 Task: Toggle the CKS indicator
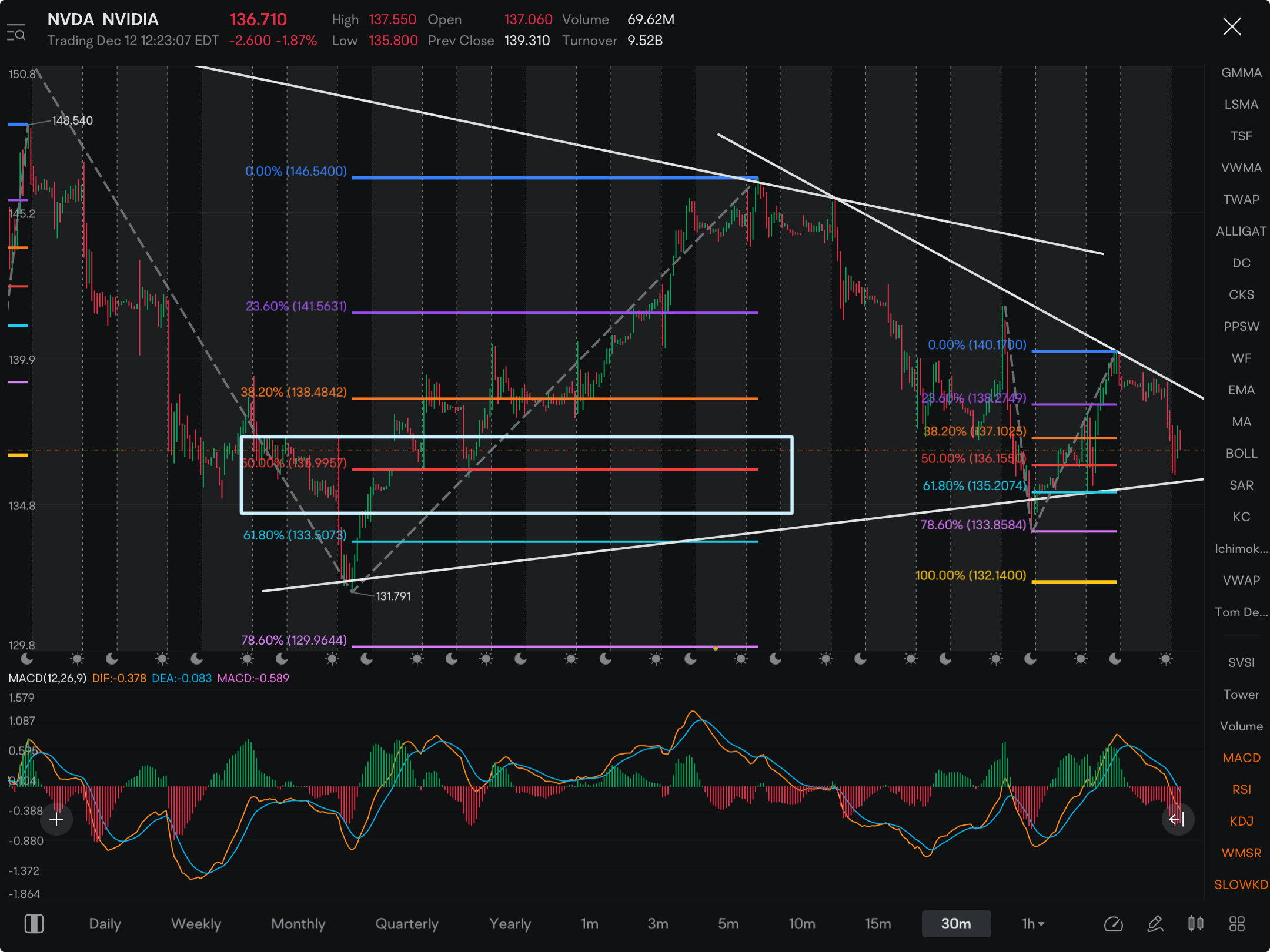coord(1241,295)
